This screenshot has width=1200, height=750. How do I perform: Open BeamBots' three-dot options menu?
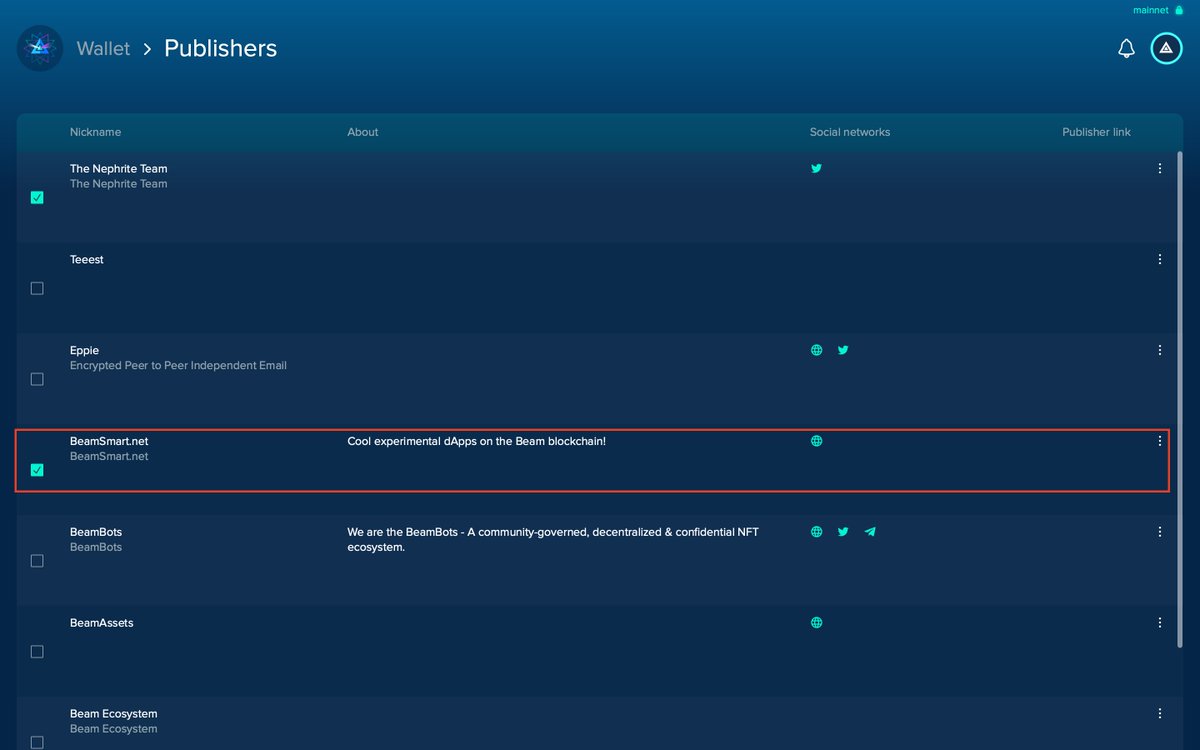tap(1159, 531)
